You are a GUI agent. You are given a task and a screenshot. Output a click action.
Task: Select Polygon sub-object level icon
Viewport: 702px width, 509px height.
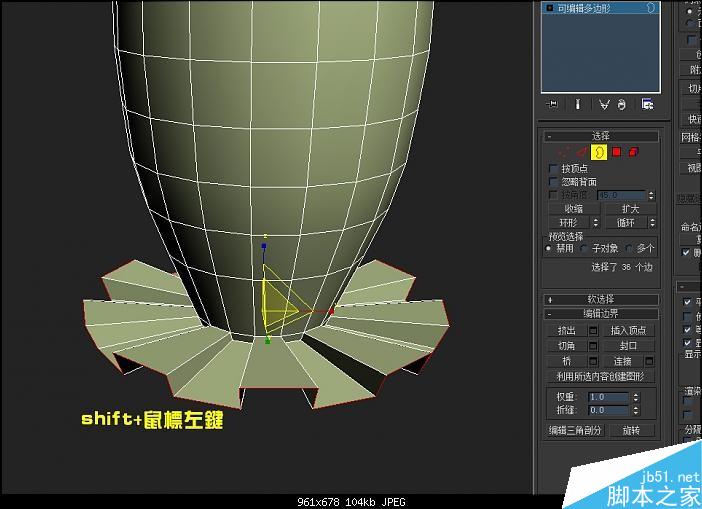point(616,152)
